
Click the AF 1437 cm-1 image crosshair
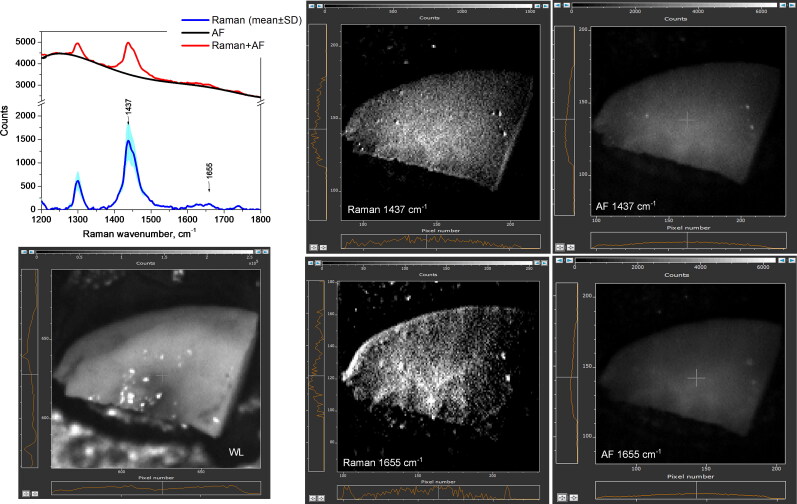coord(688,120)
